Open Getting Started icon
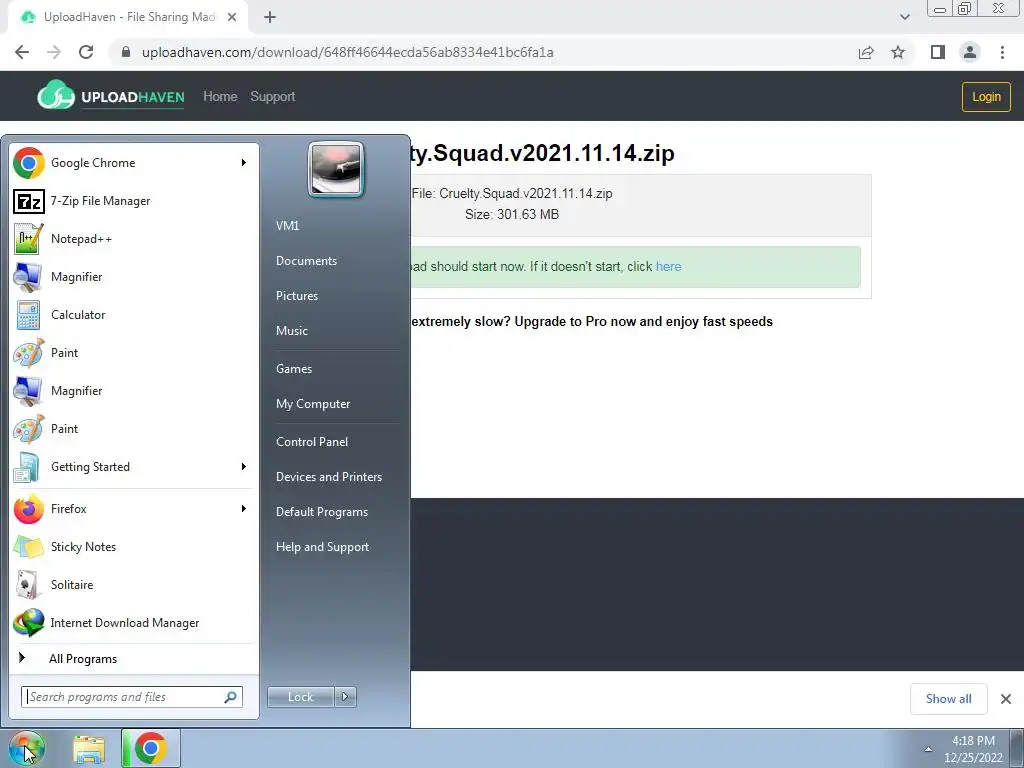This screenshot has width=1024, height=768. (x=29, y=467)
